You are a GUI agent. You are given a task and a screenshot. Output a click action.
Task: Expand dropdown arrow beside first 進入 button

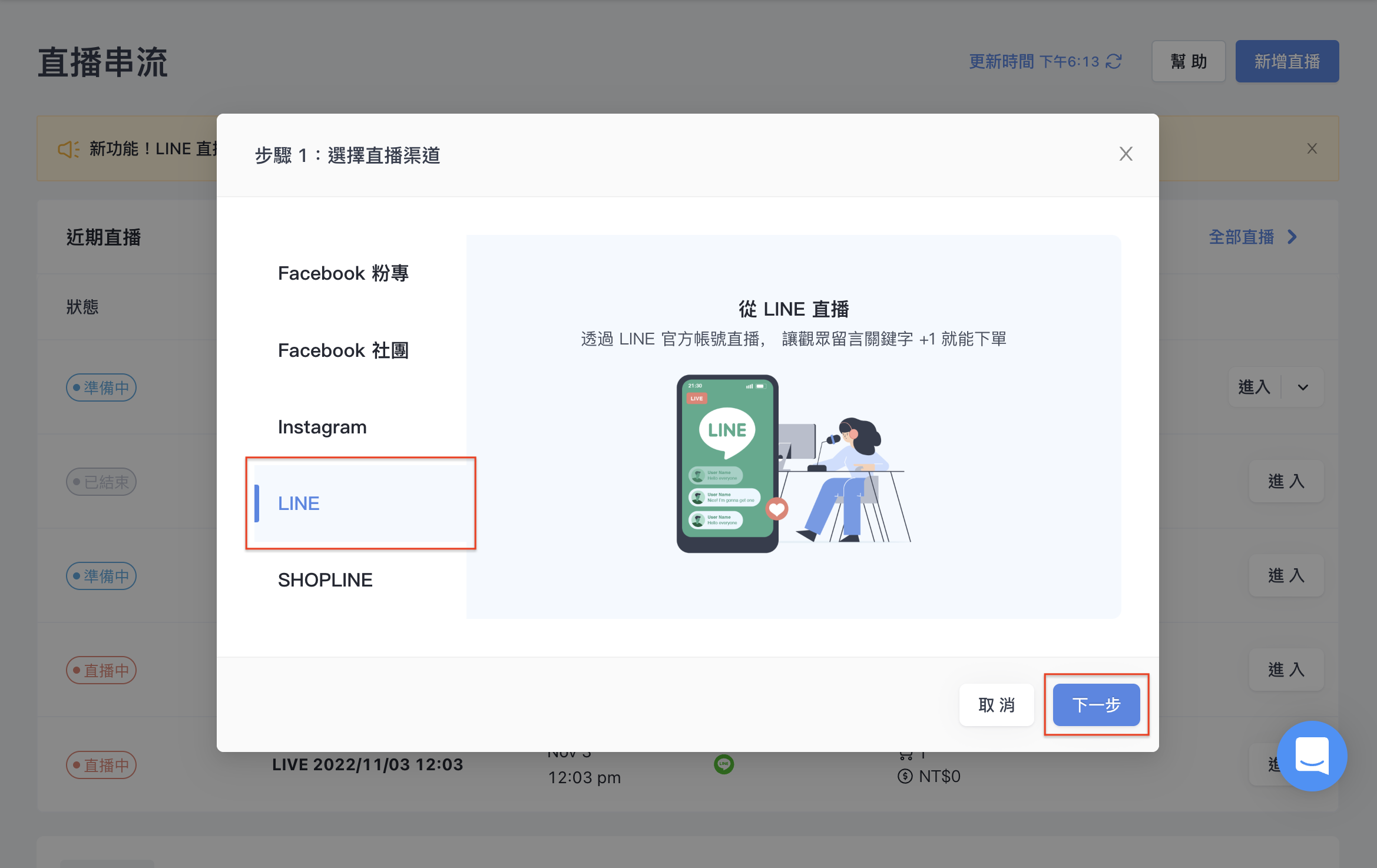point(1303,387)
